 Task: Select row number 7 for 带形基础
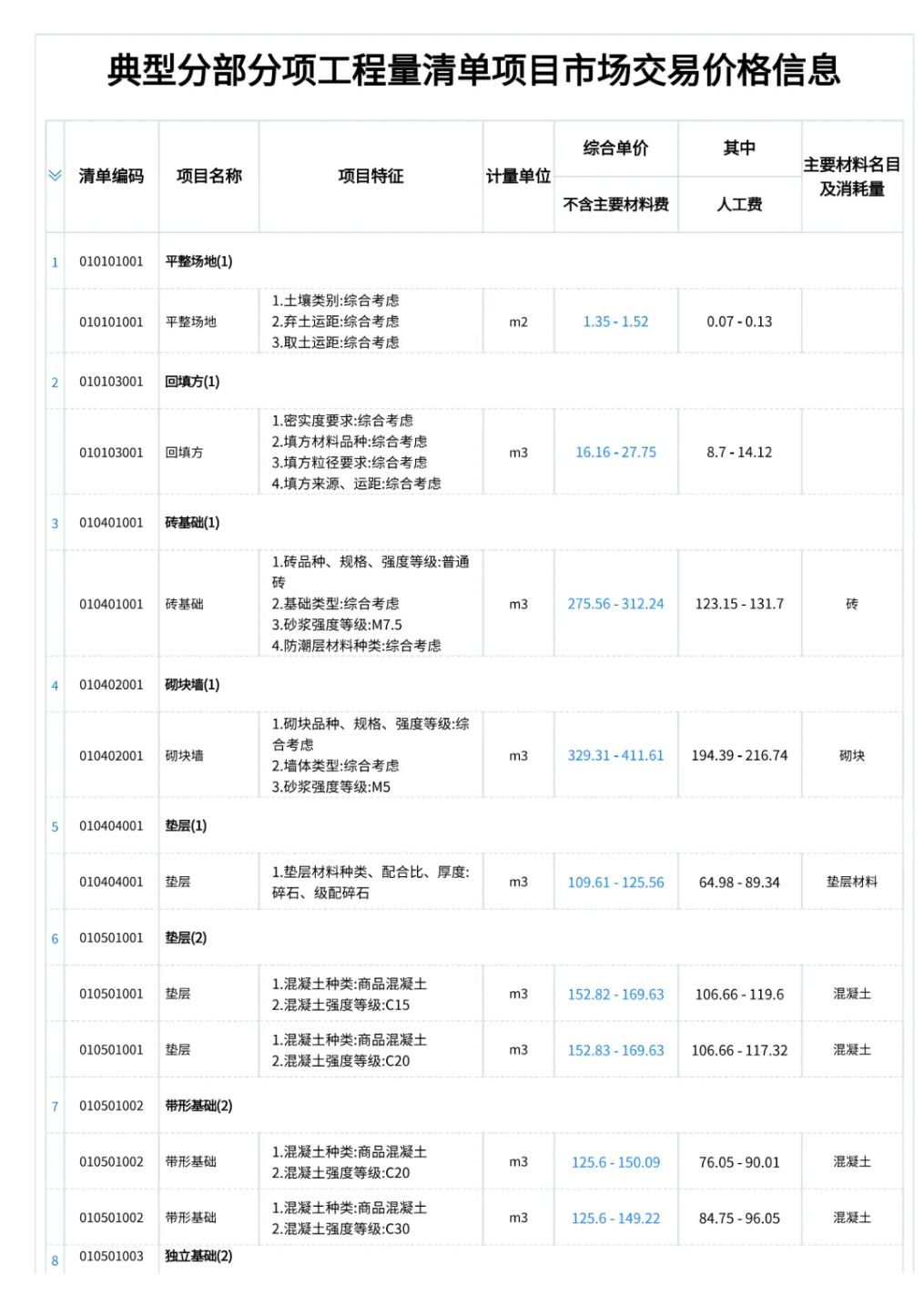point(55,1107)
